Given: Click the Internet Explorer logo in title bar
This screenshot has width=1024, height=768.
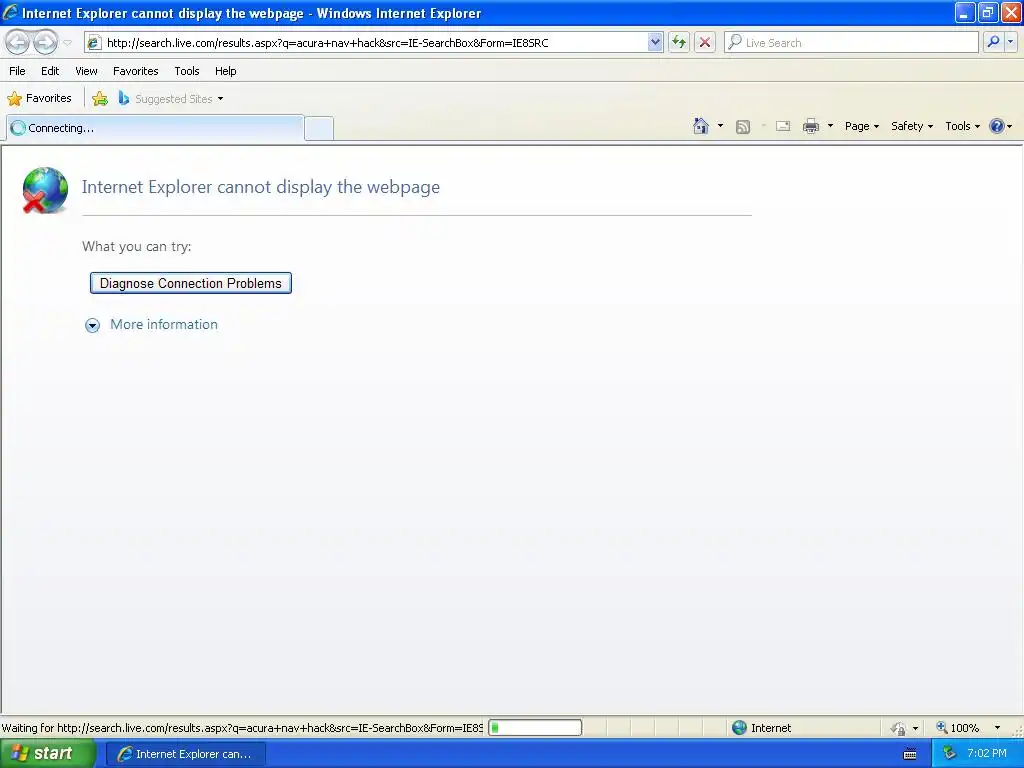Looking at the screenshot, I should [10, 12].
